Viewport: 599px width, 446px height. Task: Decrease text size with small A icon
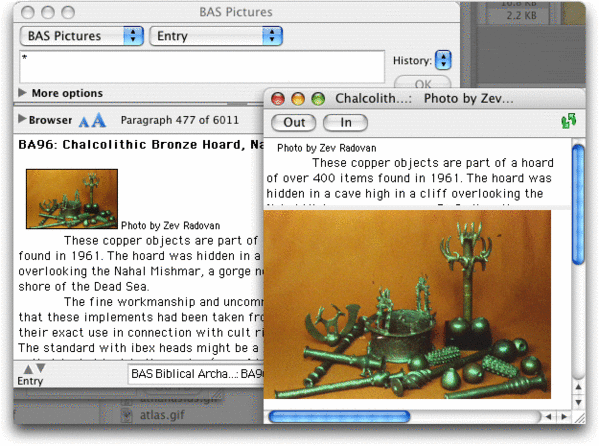click(x=84, y=122)
